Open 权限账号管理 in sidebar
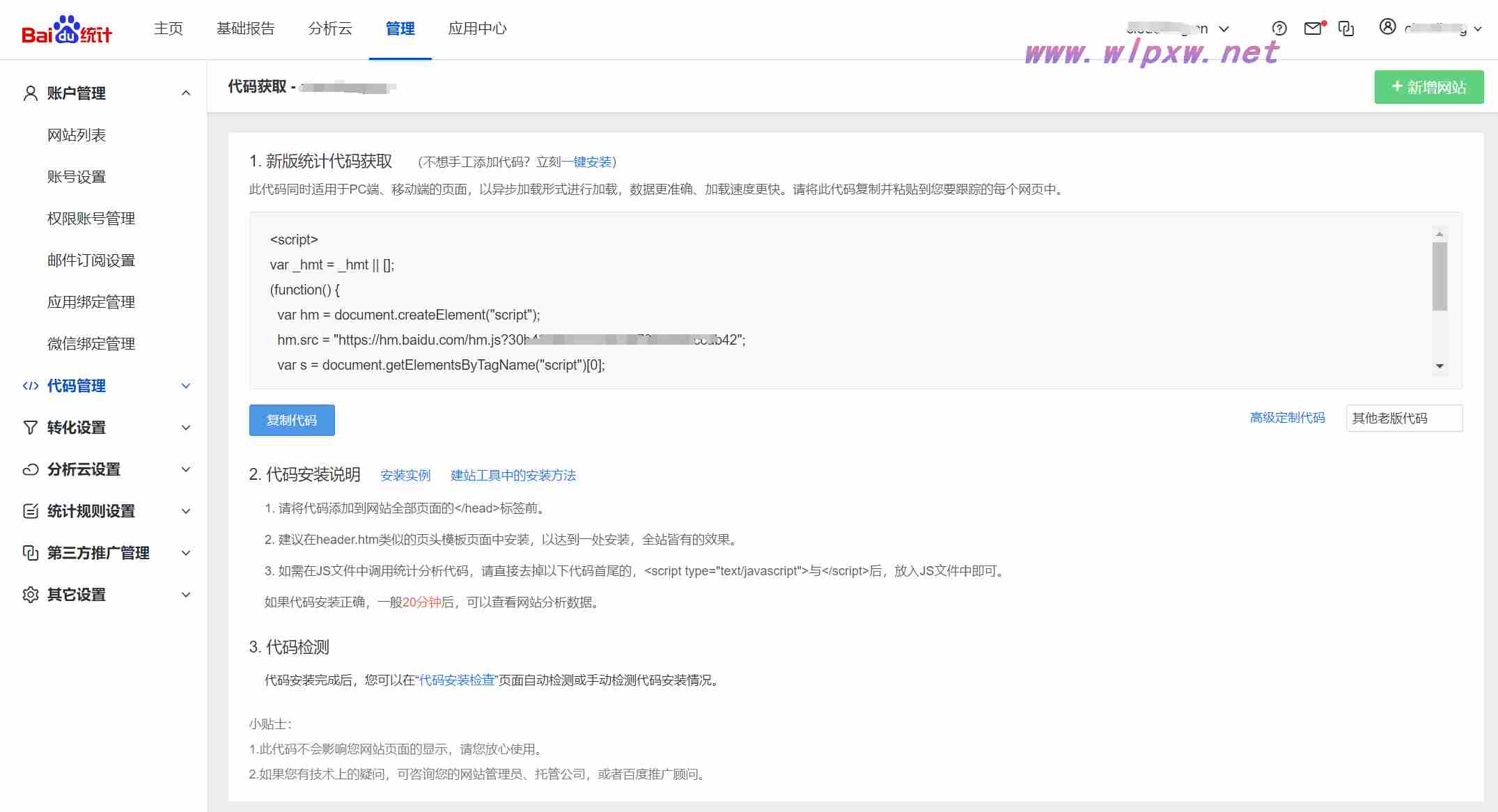Viewport: 1498px width, 812px height. pos(91,219)
